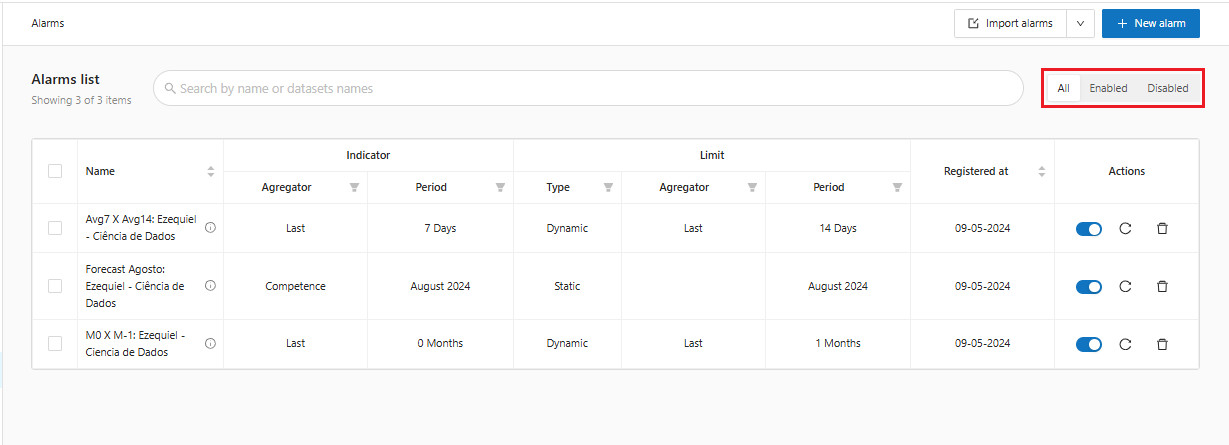
Task: Click the alarm search field
Action: pyautogui.click(x=590, y=89)
